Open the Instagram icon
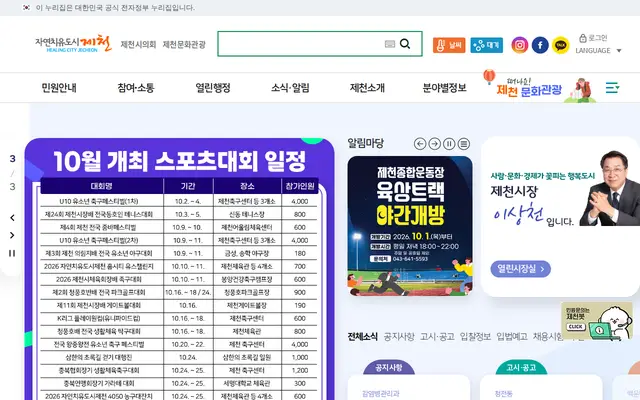 520,45
